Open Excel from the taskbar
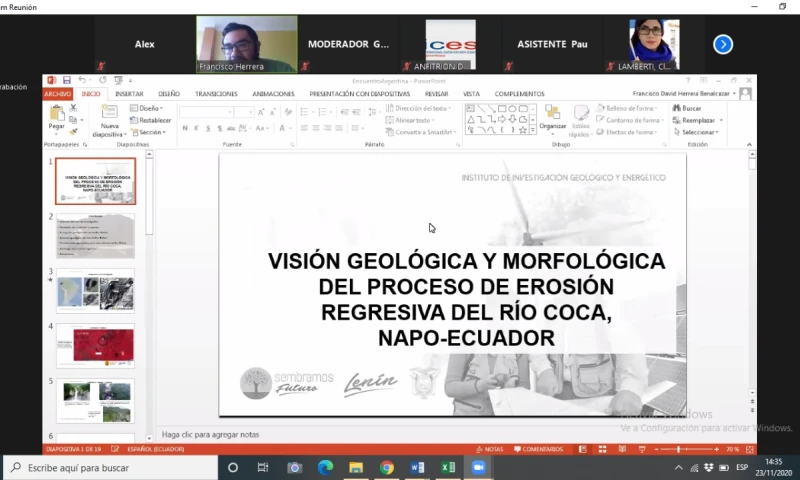Viewport: 800px width, 480px height. click(448, 467)
